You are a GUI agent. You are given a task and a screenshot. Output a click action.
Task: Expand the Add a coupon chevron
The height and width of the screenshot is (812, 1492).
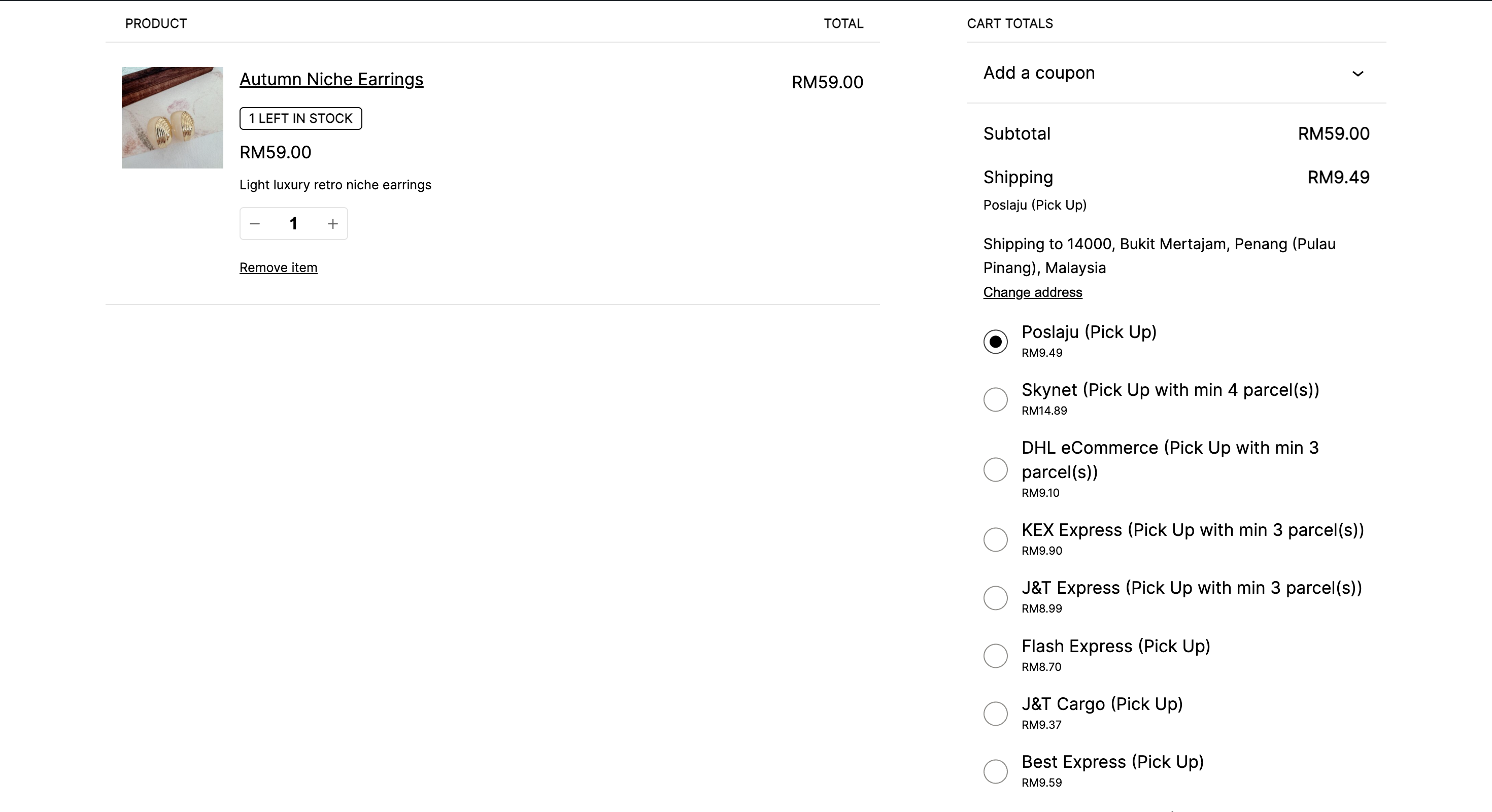tap(1357, 74)
